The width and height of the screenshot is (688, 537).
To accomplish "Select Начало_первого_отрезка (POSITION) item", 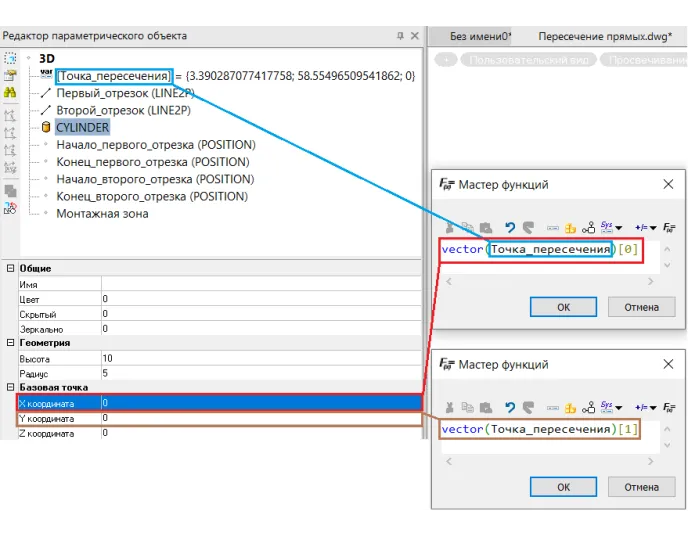I will coord(156,145).
